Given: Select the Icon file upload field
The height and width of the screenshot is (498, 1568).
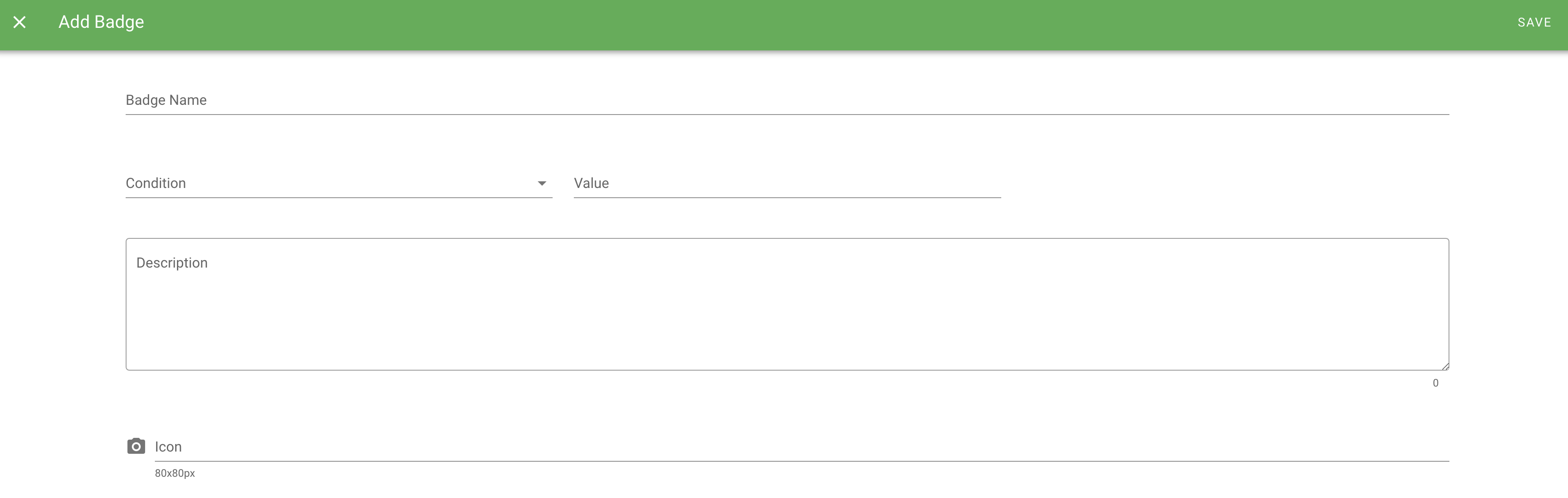Looking at the screenshot, I should (x=802, y=447).
